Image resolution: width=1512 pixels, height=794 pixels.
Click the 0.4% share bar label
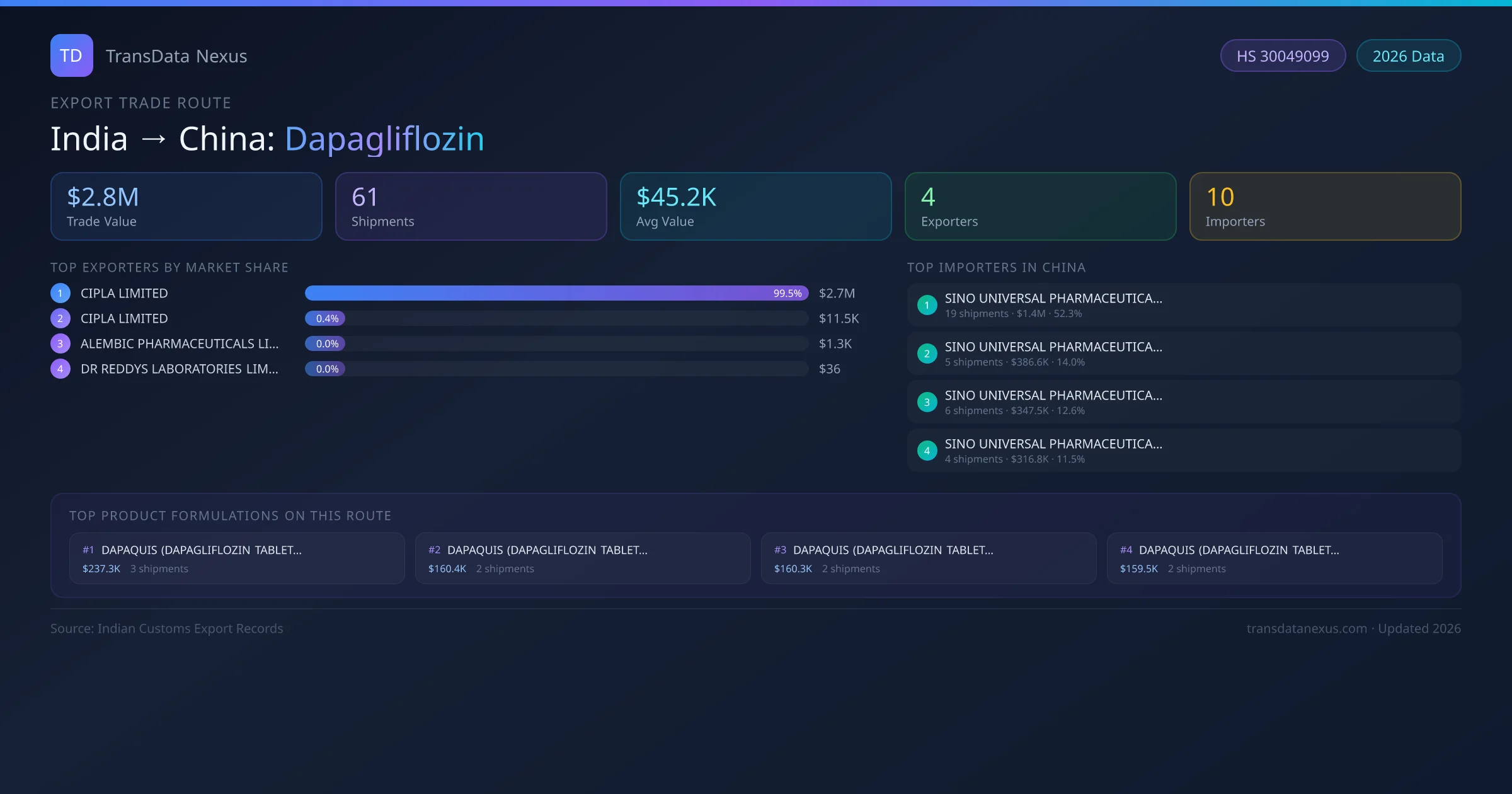pos(327,318)
